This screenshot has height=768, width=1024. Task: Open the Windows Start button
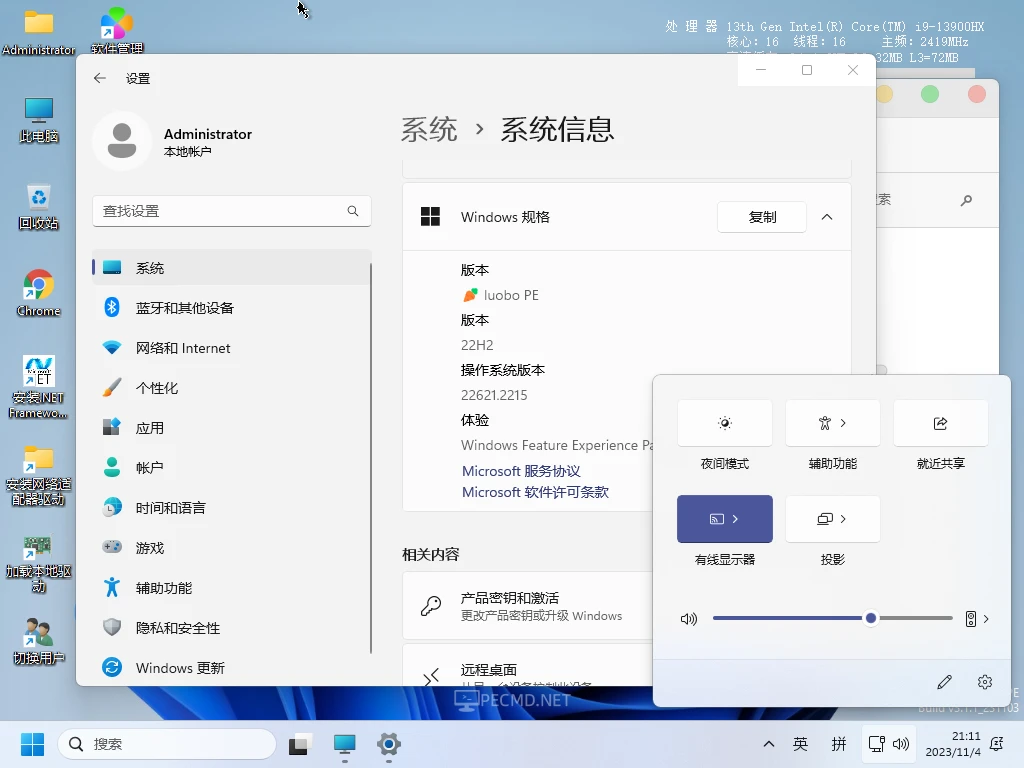(32, 744)
